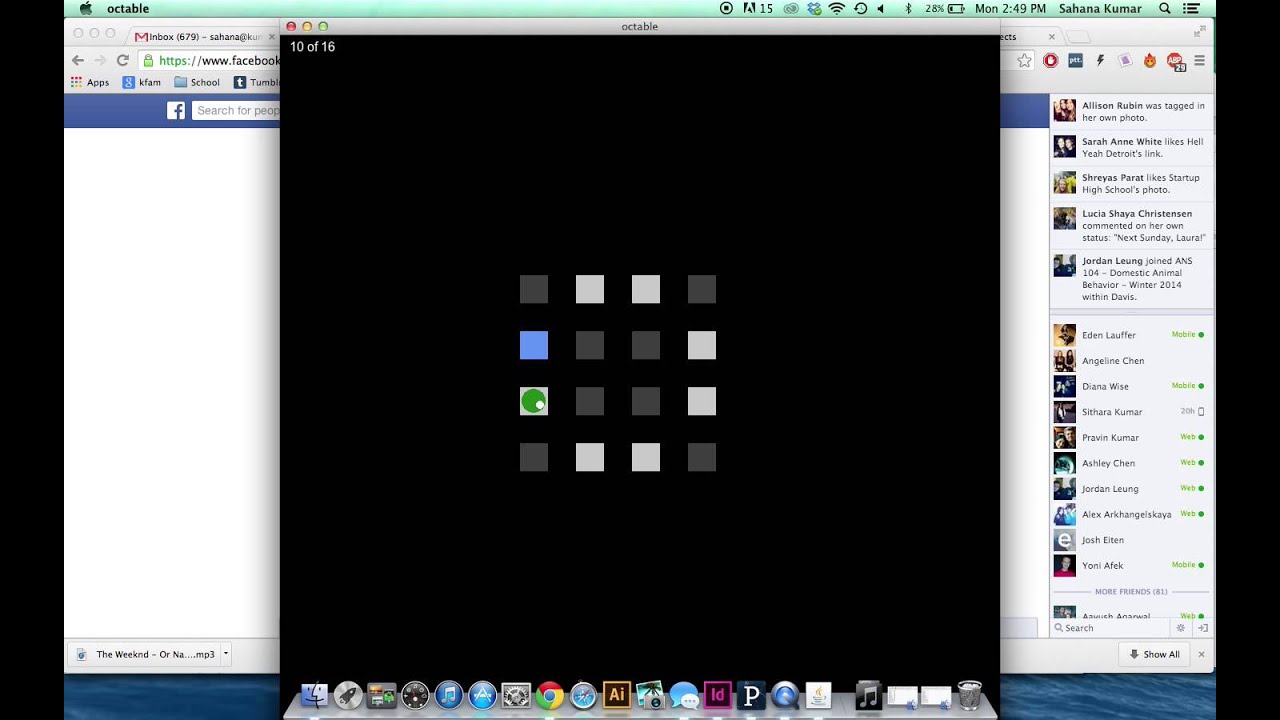Viewport: 1280px width, 720px height.
Task: Click the Adobe 15 updates icon
Action: click(x=758, y=8)
